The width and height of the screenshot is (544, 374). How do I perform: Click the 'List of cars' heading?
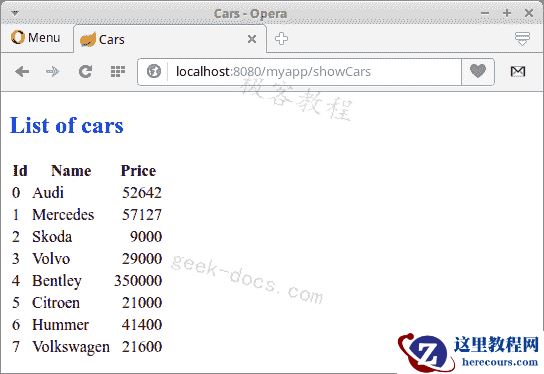point(67,125)
